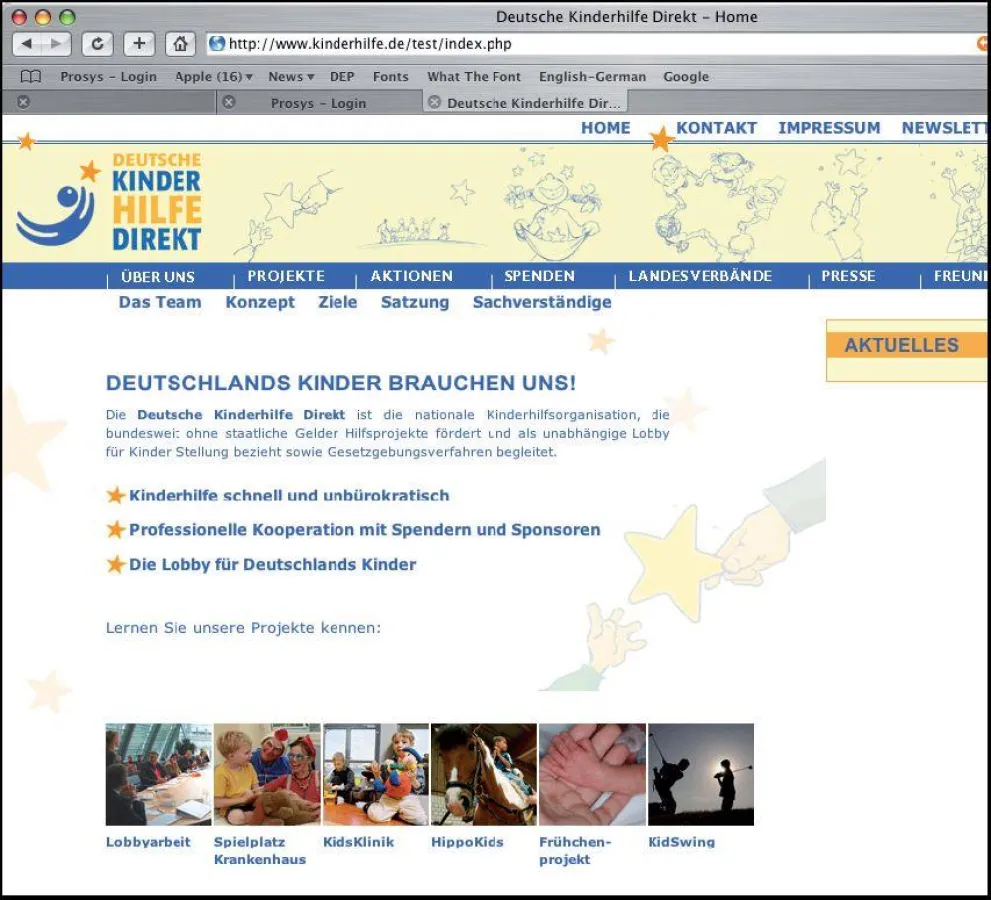Click the browser back arrow button
This screenshot has width=991, height=900.
coord(27,44)
